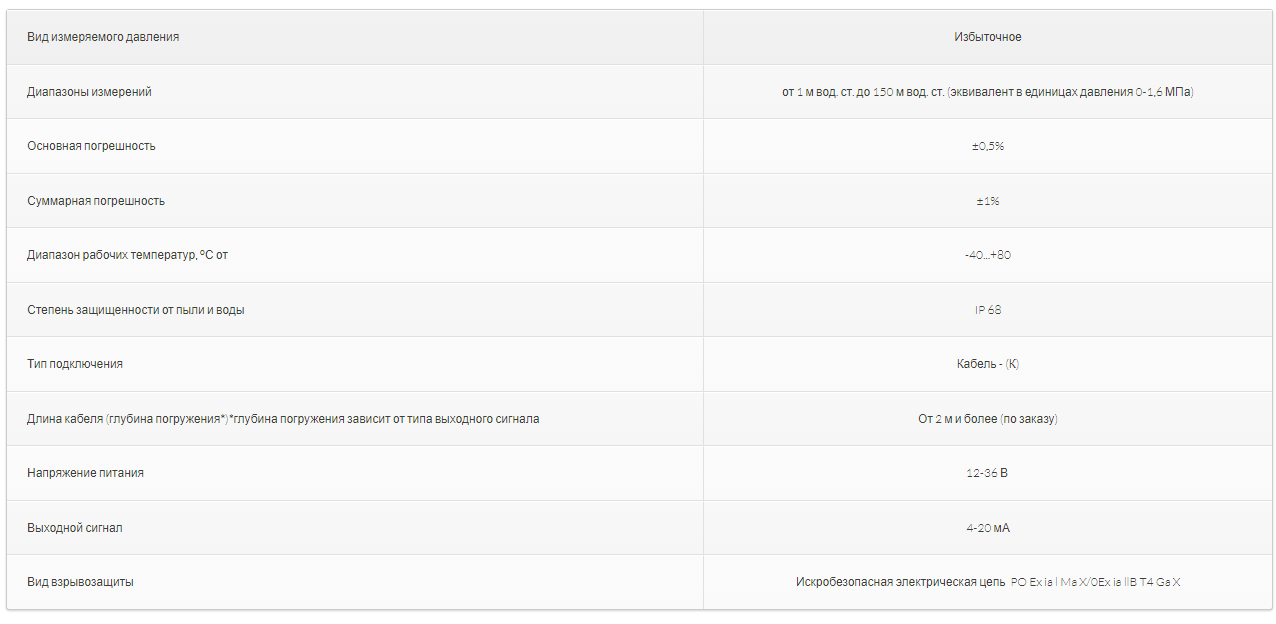The height and width of the screenshot is (624, 1276).
Task: Select the 'IP 68' protection value
Action: click(987, 310)
